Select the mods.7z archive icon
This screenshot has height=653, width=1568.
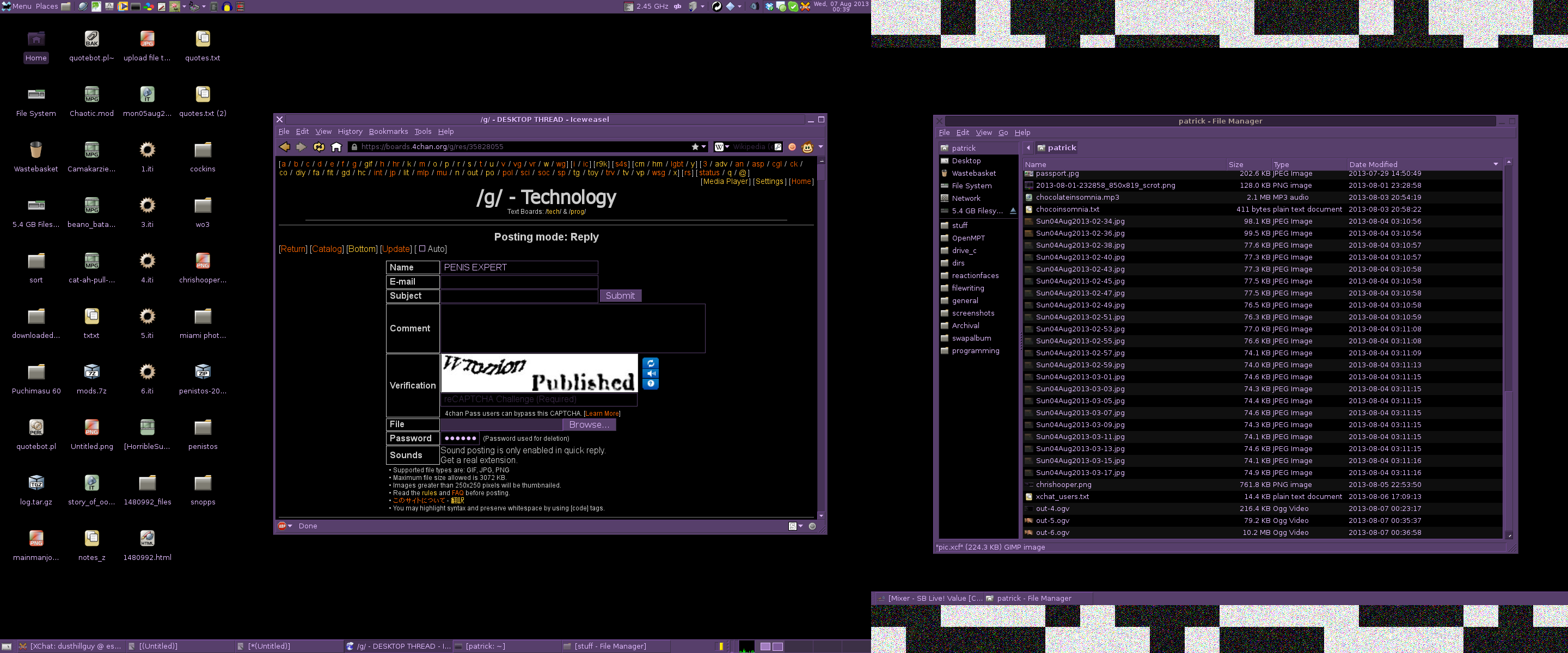pyautogui.click(x=91, y=378)
